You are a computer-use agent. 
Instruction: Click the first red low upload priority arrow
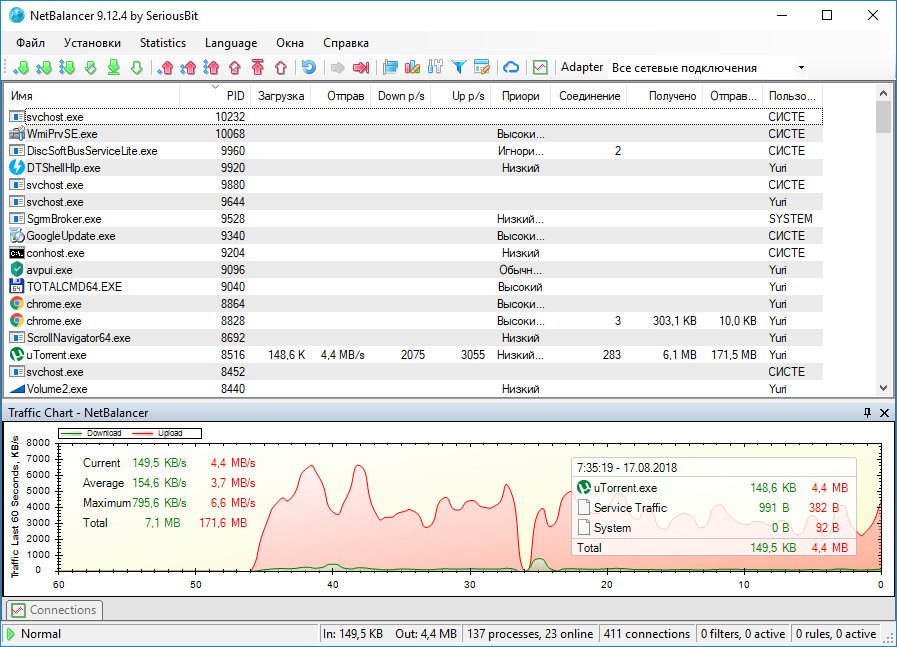[166, 68]
